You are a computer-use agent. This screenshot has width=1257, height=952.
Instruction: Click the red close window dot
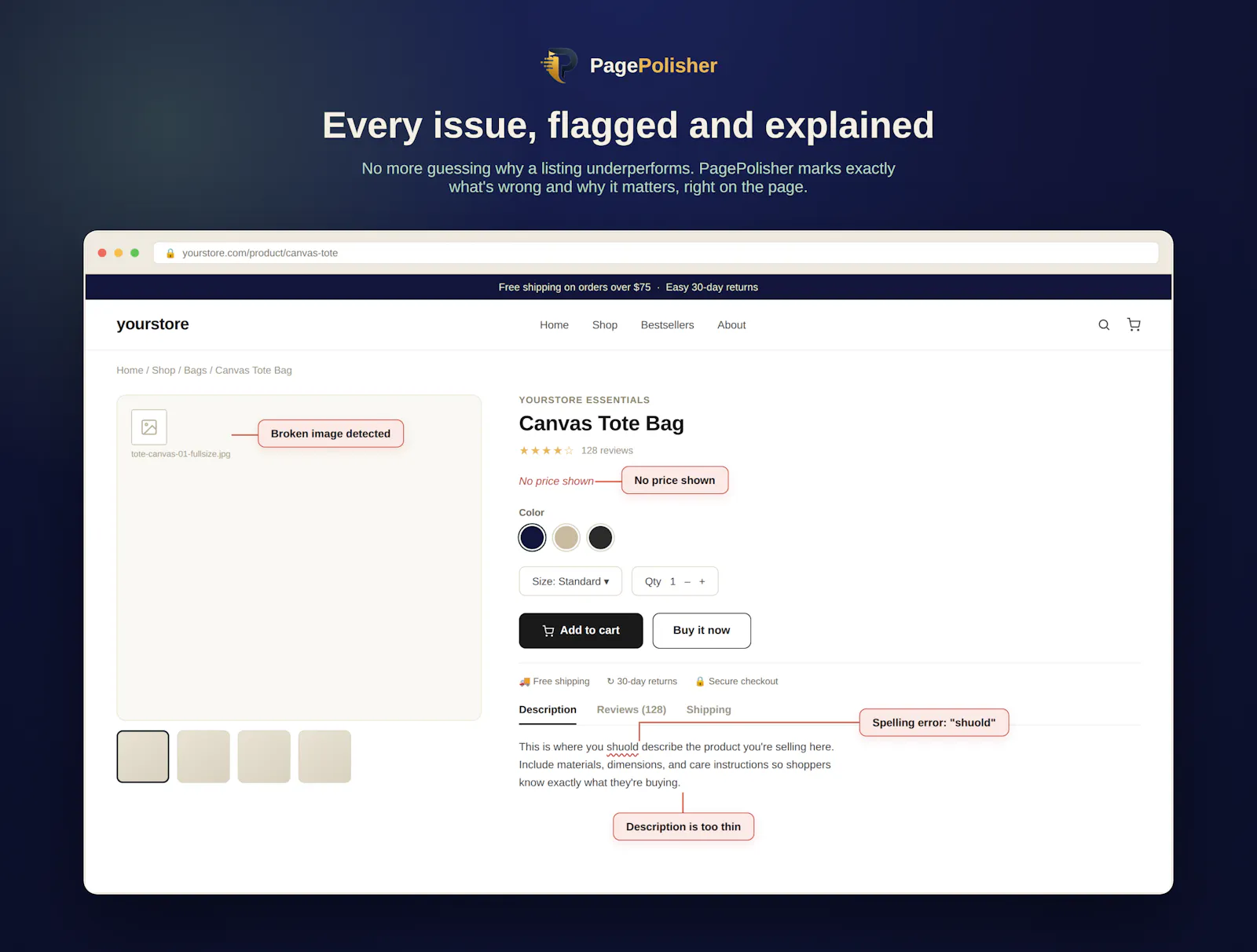pyautogui.click(x=102, y=253)
